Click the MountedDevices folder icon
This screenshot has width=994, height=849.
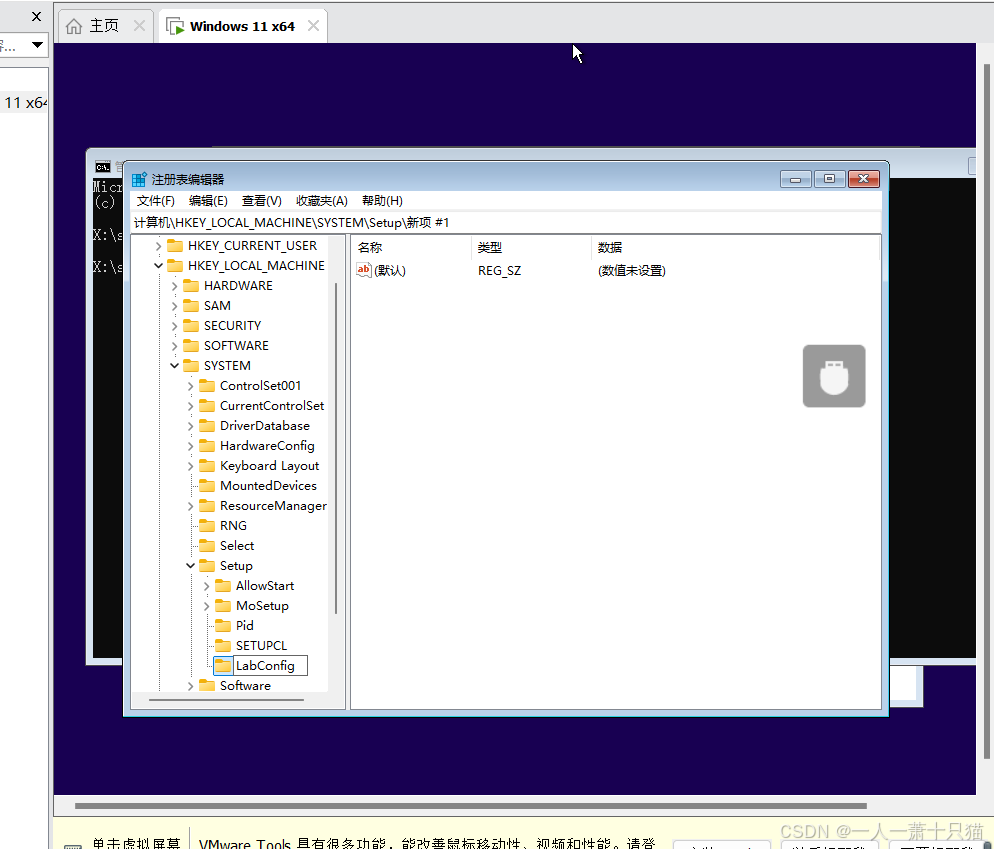point(207,486)
